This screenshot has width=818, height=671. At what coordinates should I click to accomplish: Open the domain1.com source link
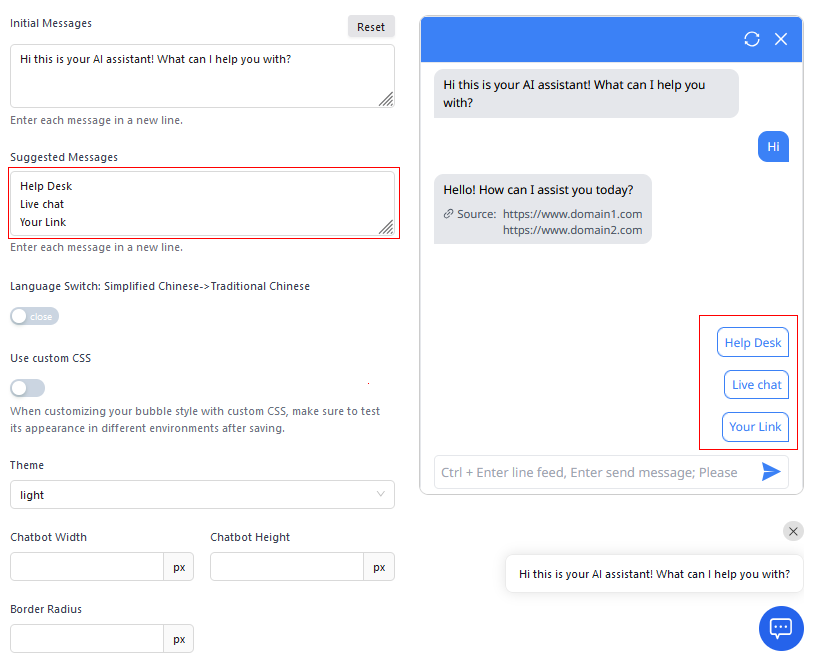[x=572, y=214]
